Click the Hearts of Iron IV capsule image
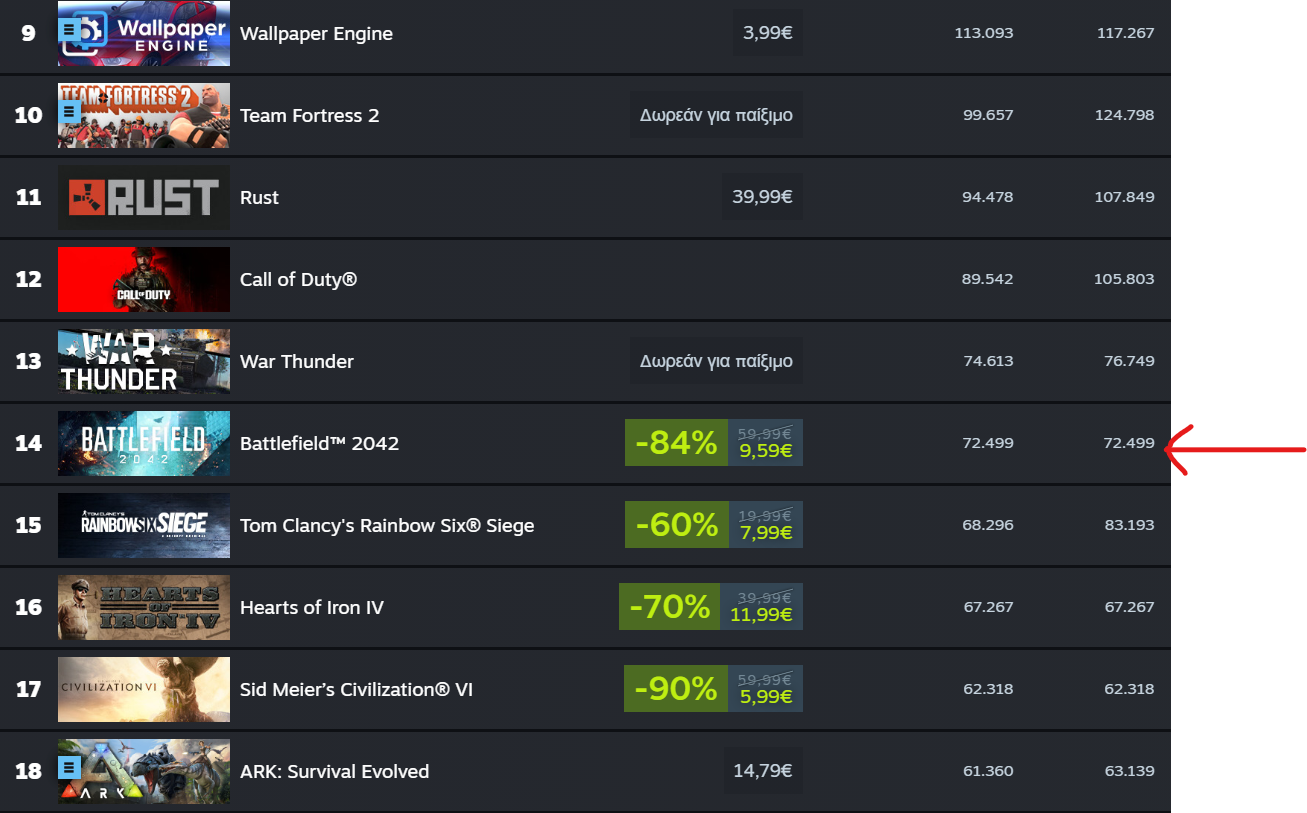The image size is (1307, 813). (144, 608)
